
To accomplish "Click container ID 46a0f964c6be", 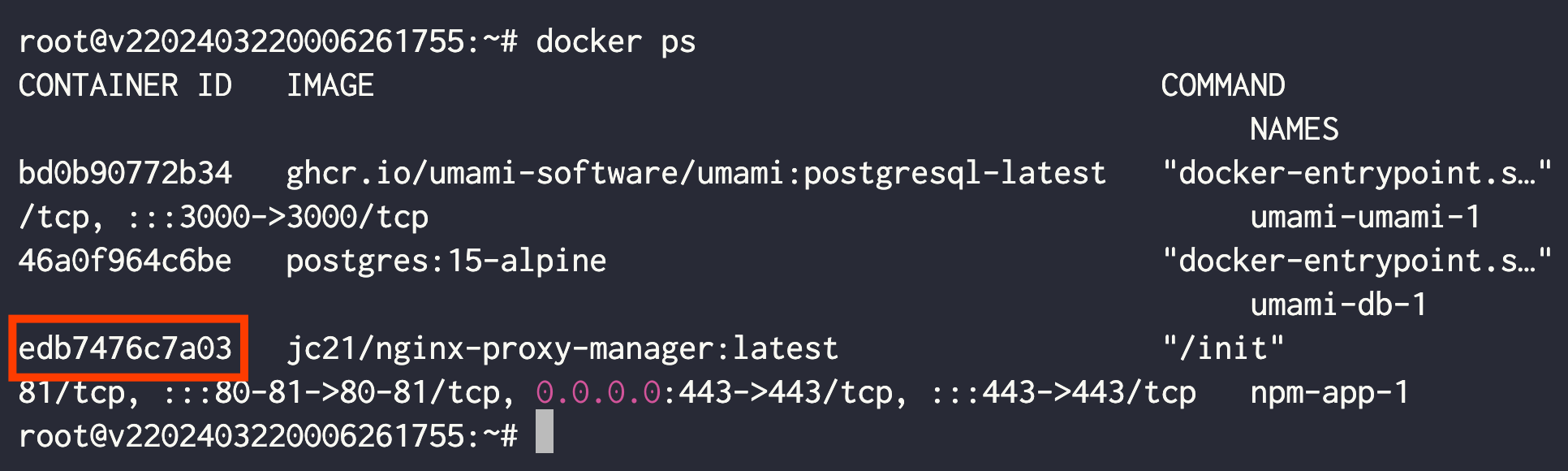I will click(126, 261).
